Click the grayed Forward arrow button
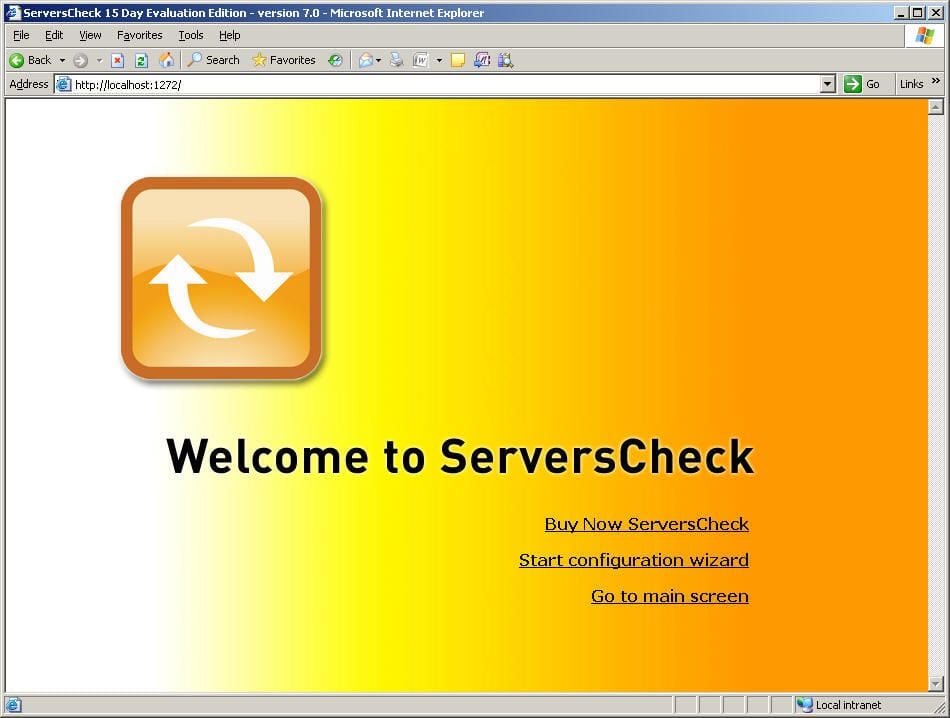Screen dimensions: 950x718 (x=80, y=60)
